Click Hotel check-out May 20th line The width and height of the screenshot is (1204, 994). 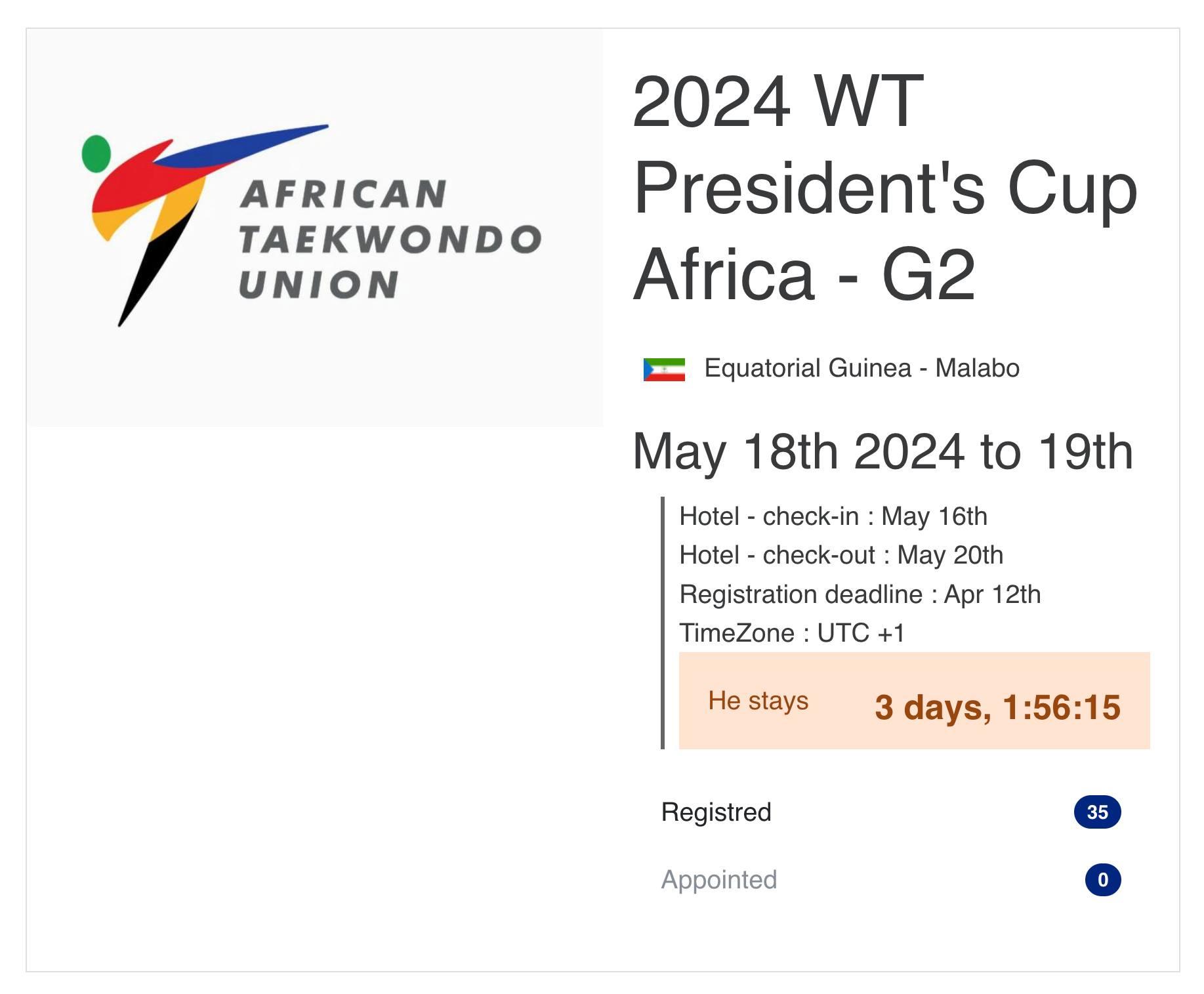click(x=841, y=555)
